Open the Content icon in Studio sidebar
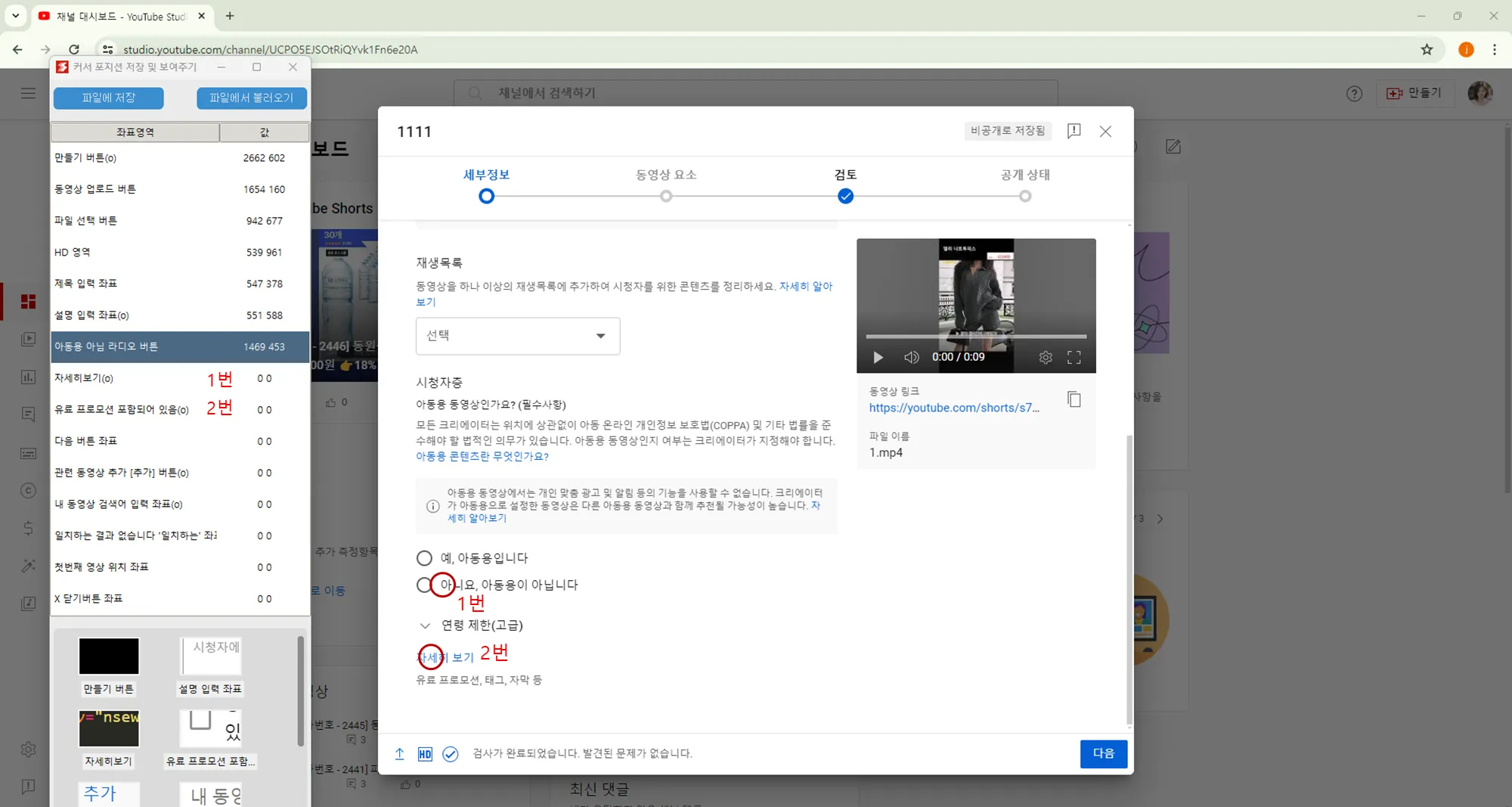 (x=28, y=339)
